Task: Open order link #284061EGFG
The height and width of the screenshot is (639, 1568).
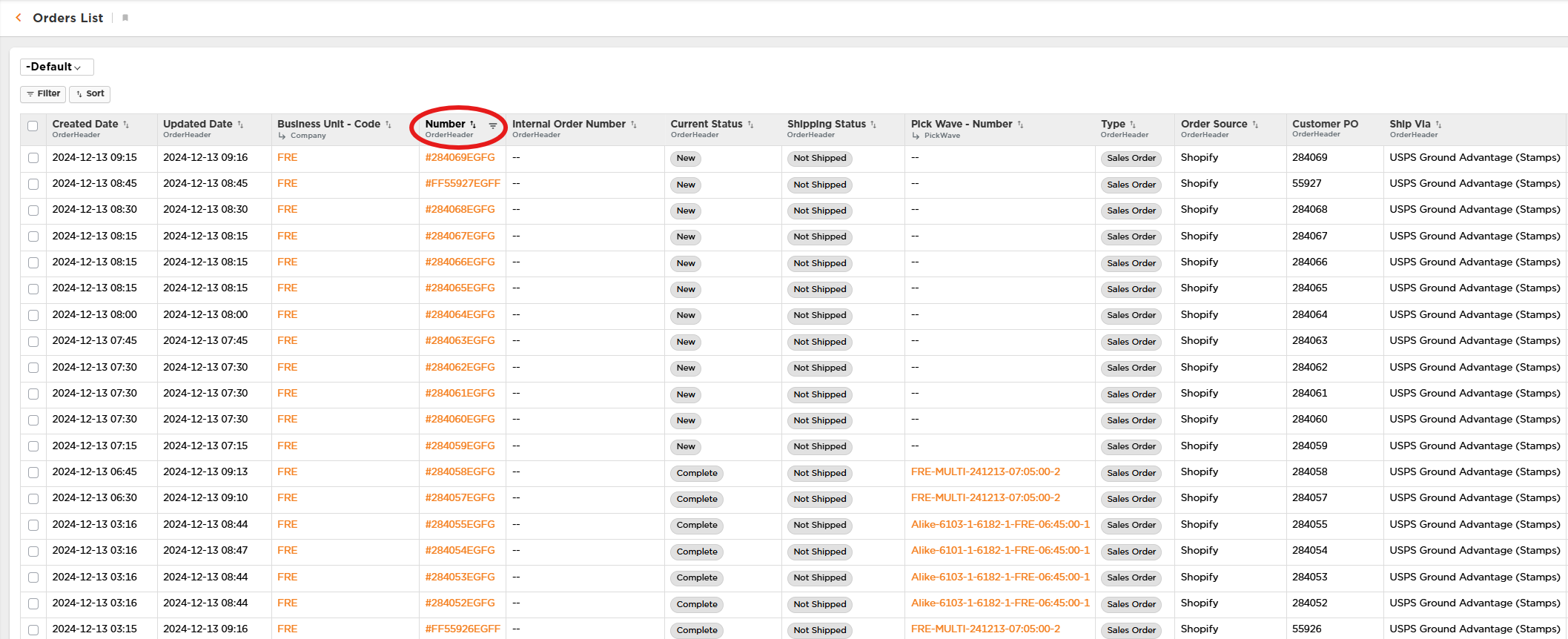Action: tap(460, 394)
